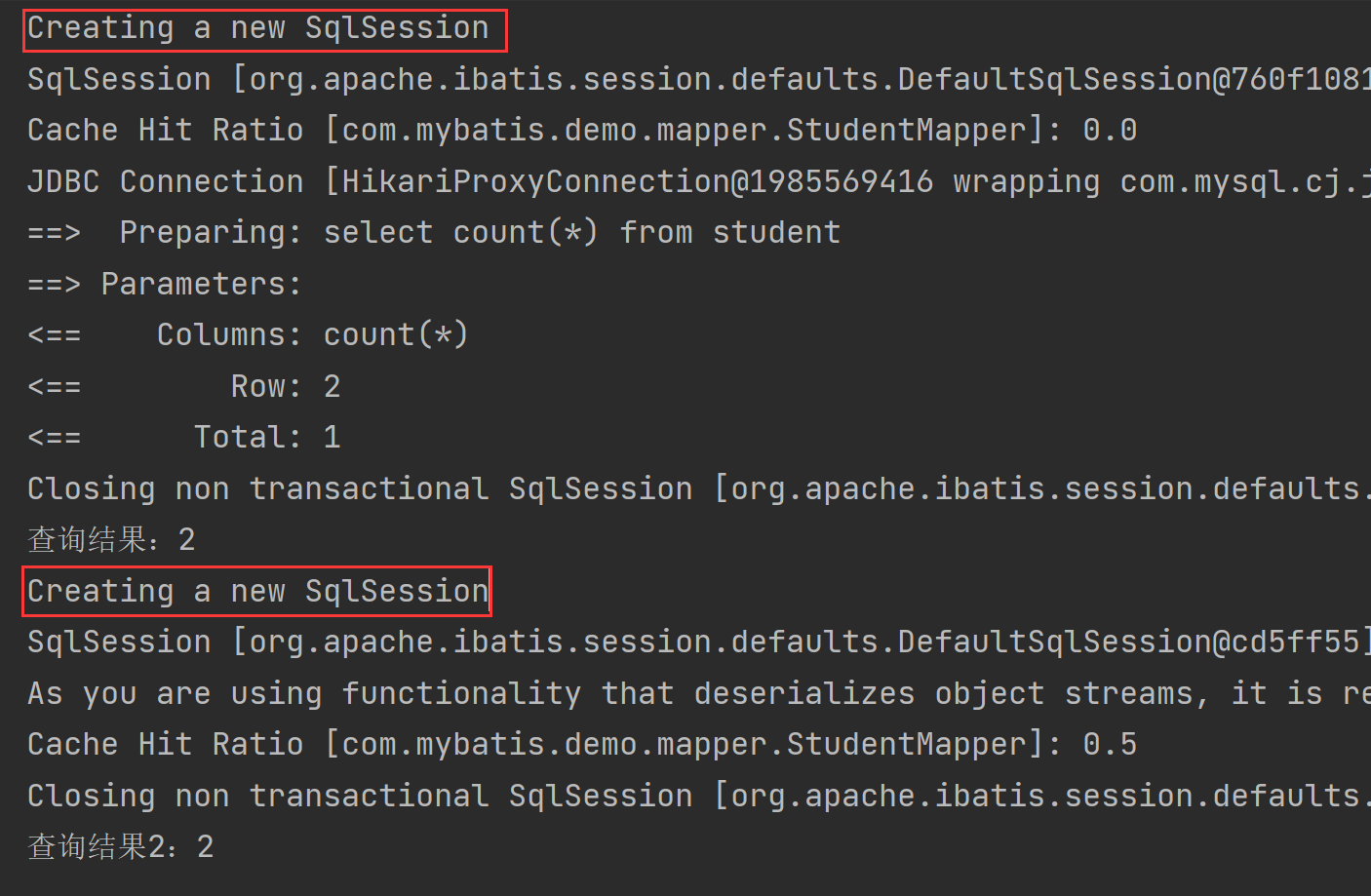Click the second red-boxed "Creating a new SqlSession" line
This screenshot has height=896, width=1371.
[258, 591]
